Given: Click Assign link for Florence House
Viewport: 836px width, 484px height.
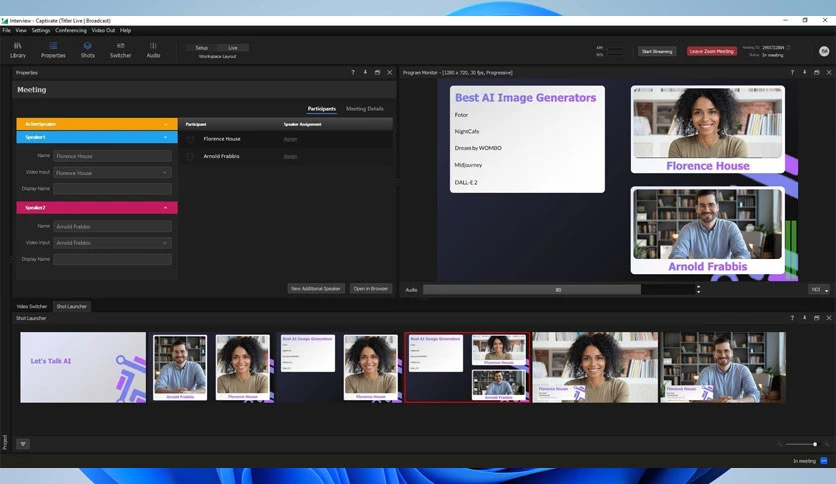Looking at the screenshot, I should click(290, 139).
